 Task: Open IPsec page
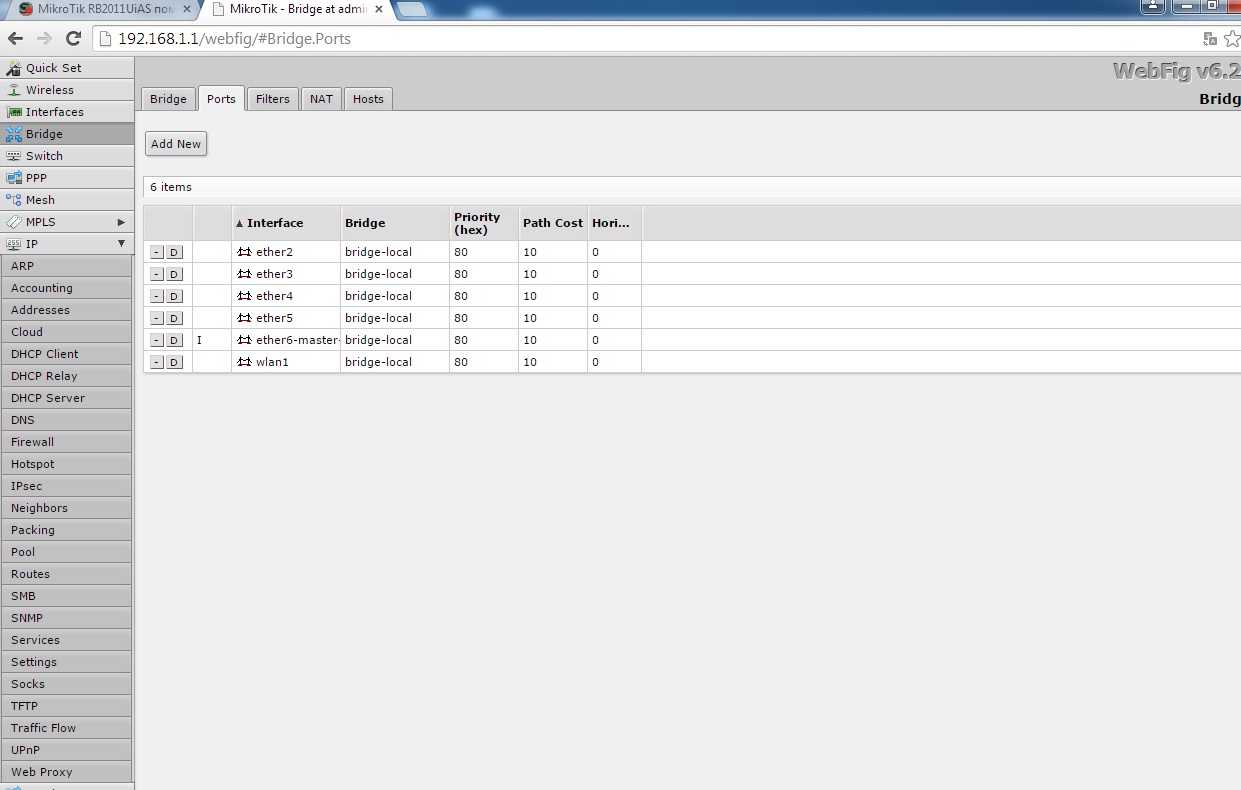tap(66, 486)
